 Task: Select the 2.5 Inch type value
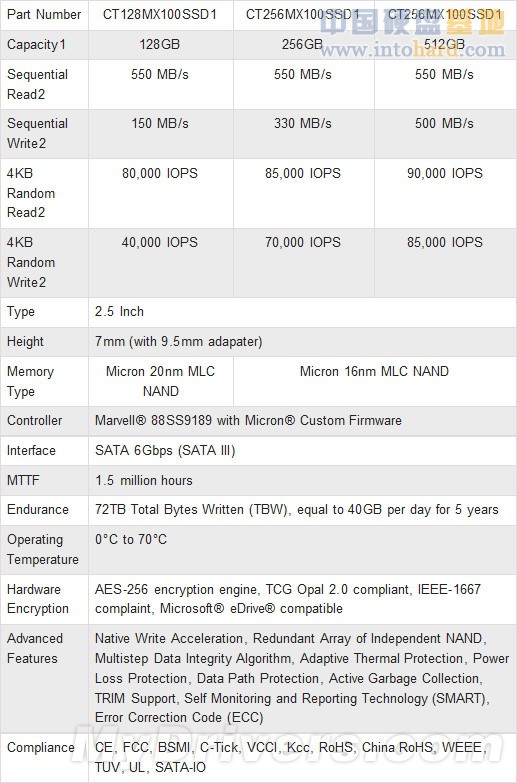pos(119,312)
